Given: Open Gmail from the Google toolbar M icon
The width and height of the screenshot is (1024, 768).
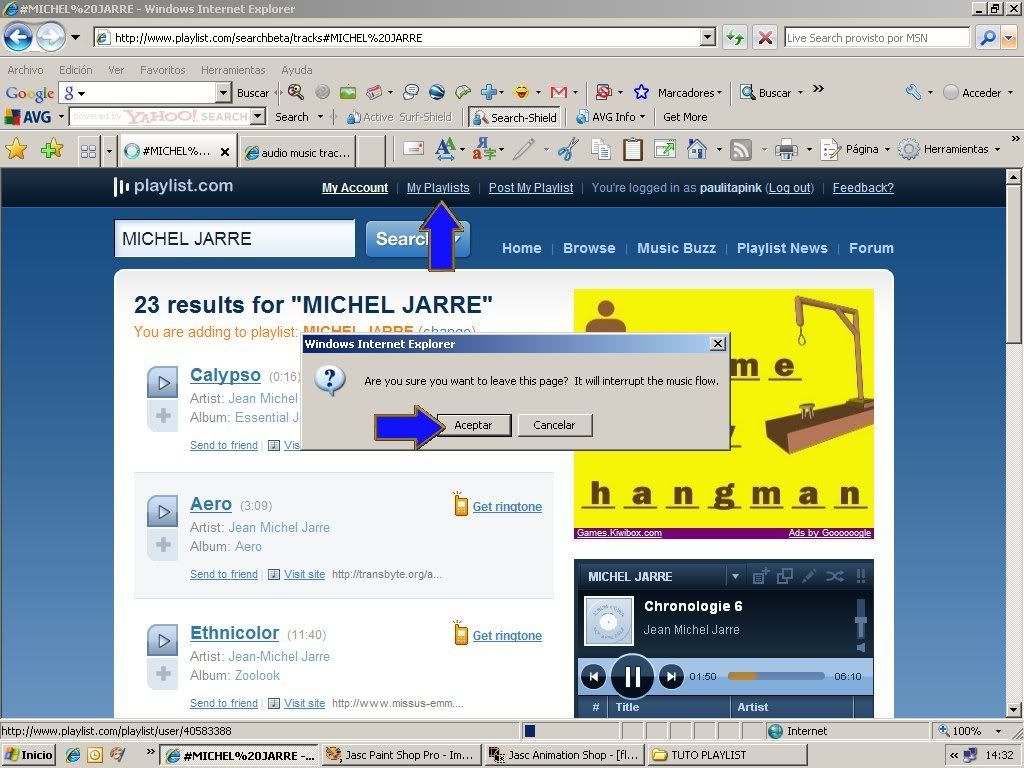Looking at the screenshot, I should click(x=558, y=93).
